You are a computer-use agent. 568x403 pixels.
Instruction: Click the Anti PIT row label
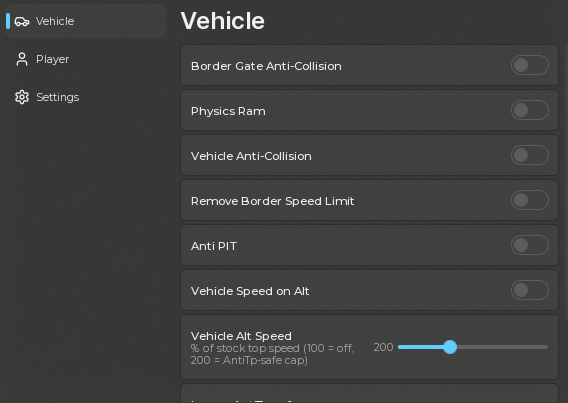point(214,246)
